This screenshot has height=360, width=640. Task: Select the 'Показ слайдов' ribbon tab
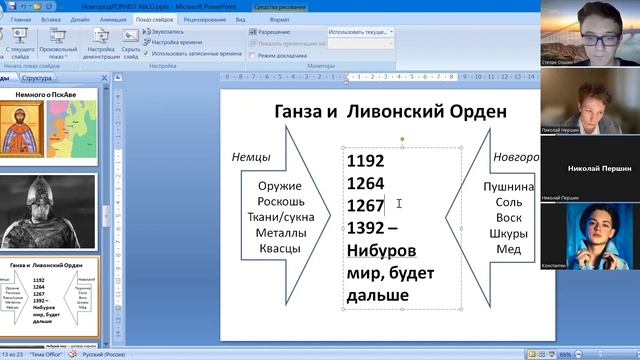[x=155, y=19]
